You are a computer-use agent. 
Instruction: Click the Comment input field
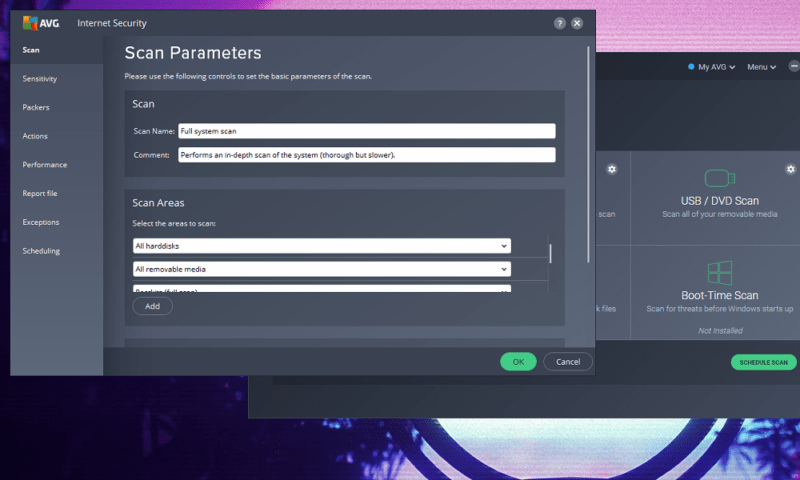click(x=366, y=155)
